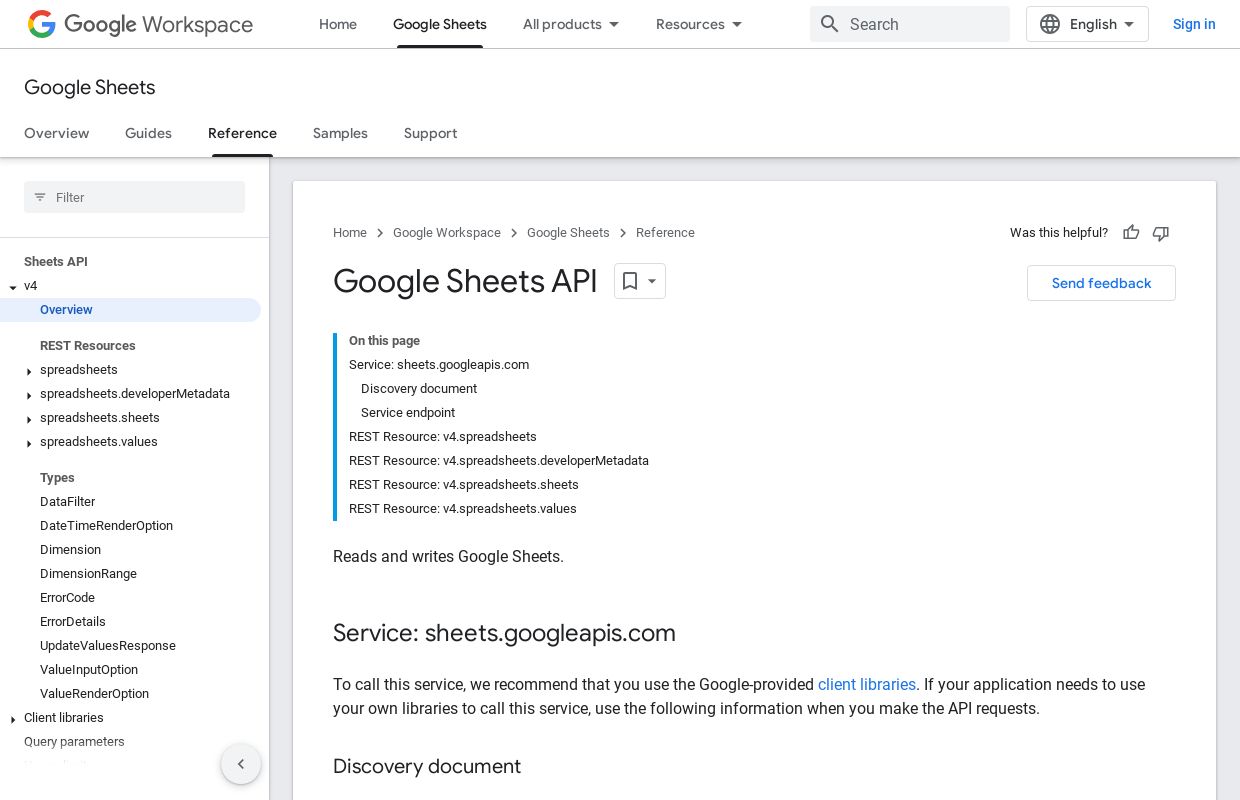1240x800 pixels.
Task: Click the Reference breadcrumb link
Action: click(x=665, y=232)
